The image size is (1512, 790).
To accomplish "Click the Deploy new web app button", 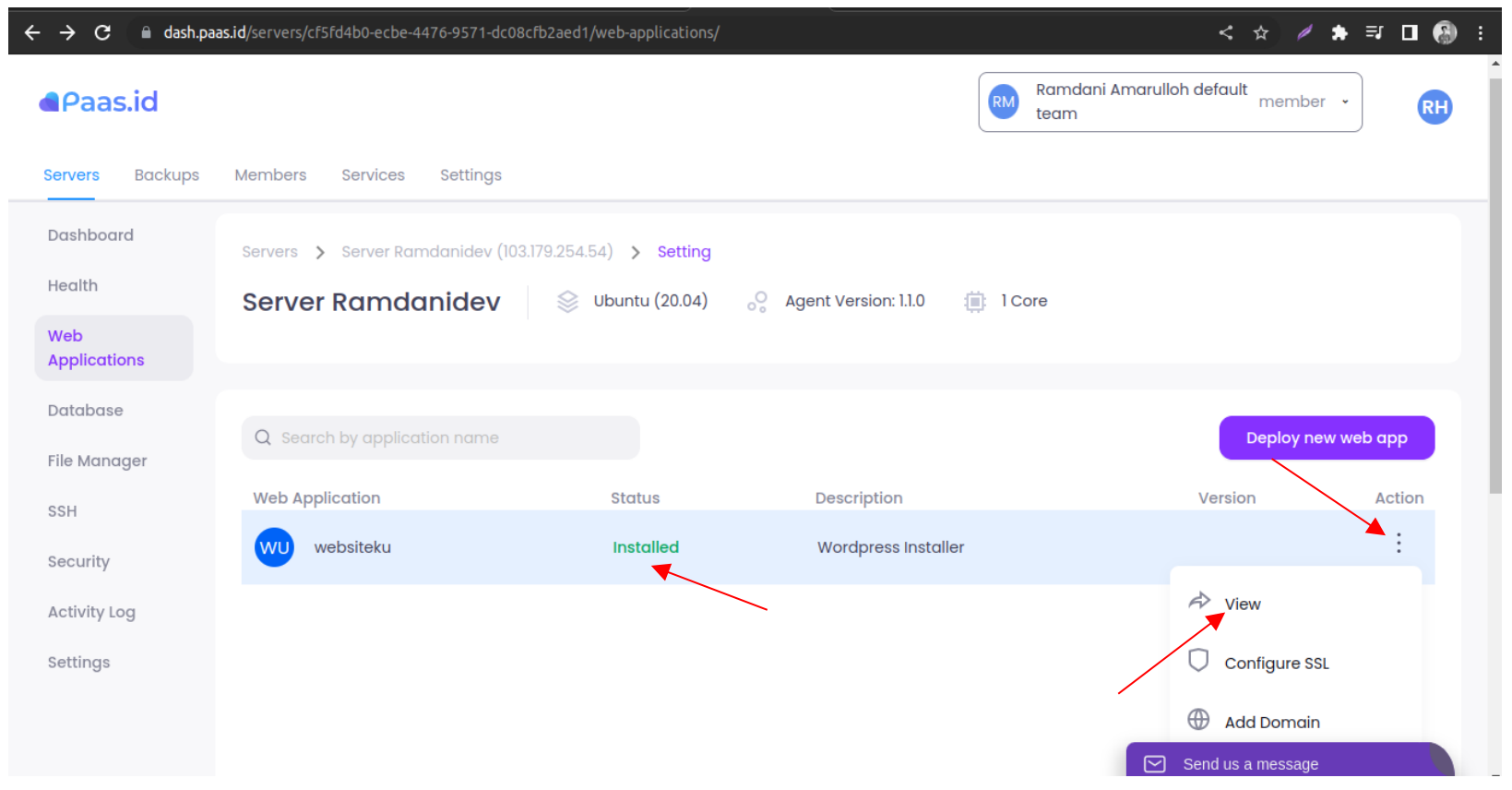I will pyautogui.click(x=1326, y=438).
